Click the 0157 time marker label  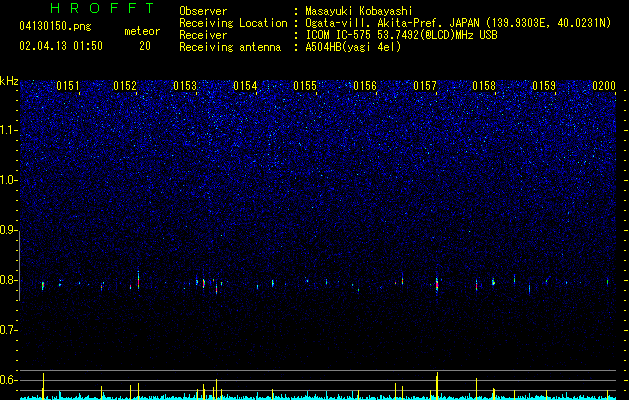tap(425, 86)
